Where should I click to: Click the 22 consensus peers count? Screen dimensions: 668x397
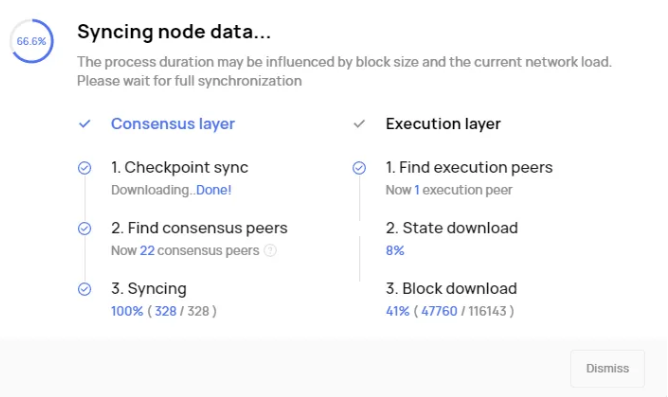[147, 250]
